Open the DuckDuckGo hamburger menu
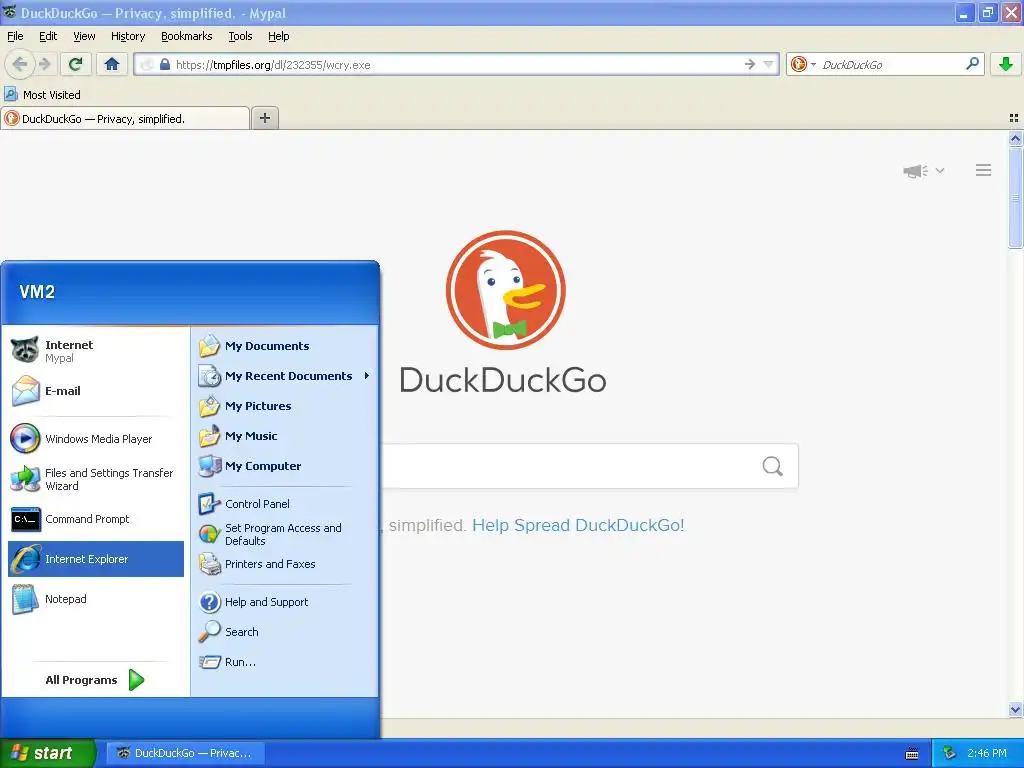The width and height of the screenshot is (1024, 768). (x=984, y=170)
